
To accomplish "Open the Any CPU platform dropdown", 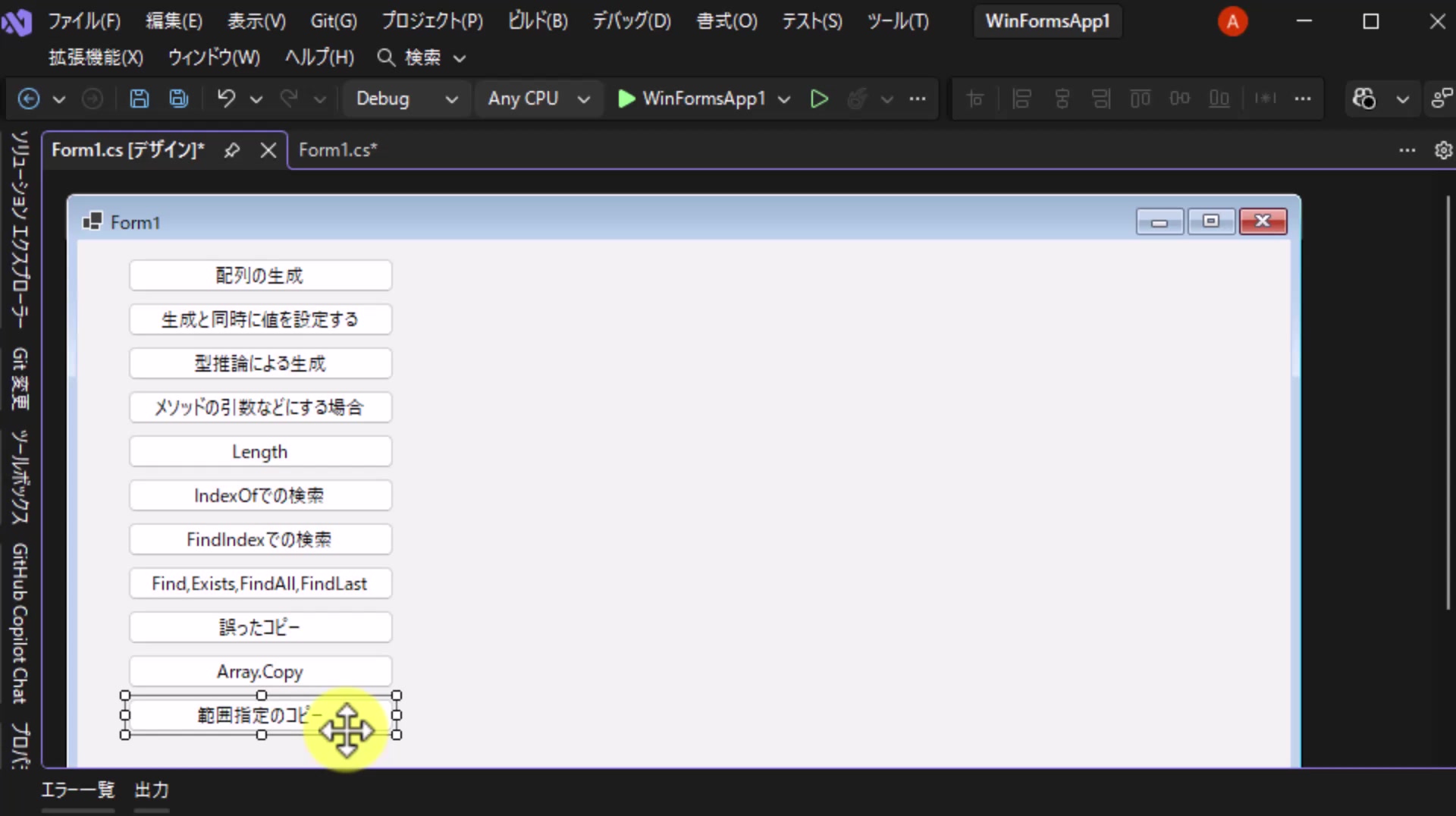I will [x=538, y=99].
